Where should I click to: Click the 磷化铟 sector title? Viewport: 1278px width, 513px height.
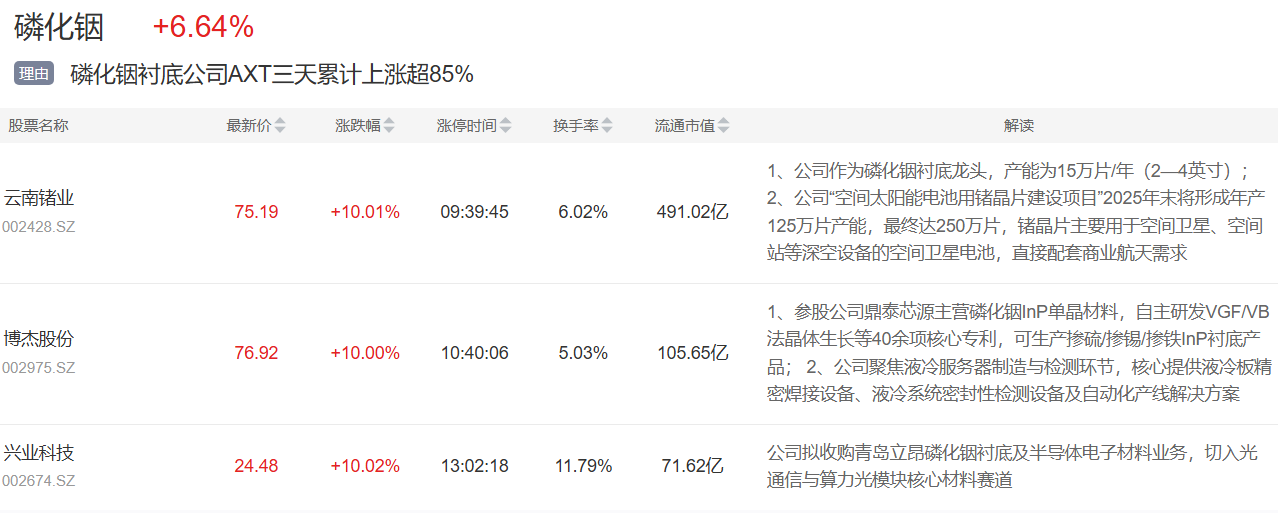[x=59, y=27]
